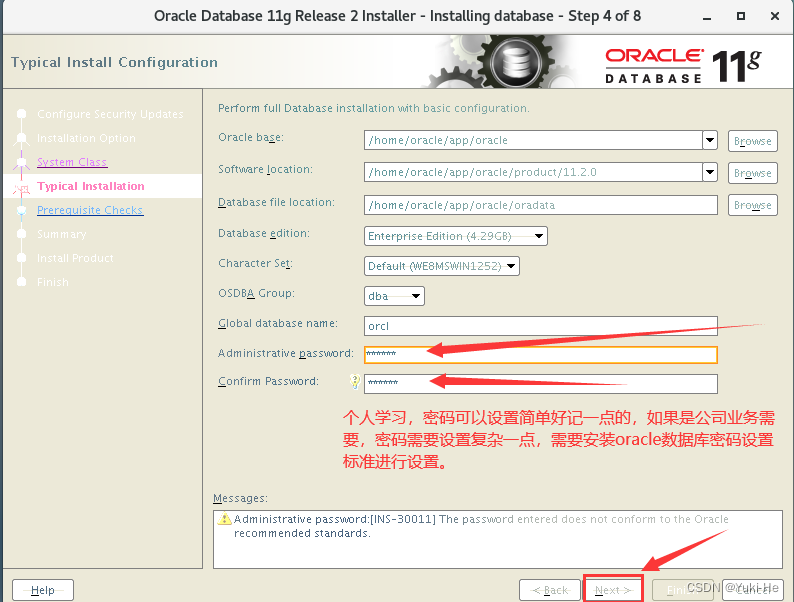Proceed with the Next button
This screenshot has width=794, height=602.
click(x=613, y=590)
